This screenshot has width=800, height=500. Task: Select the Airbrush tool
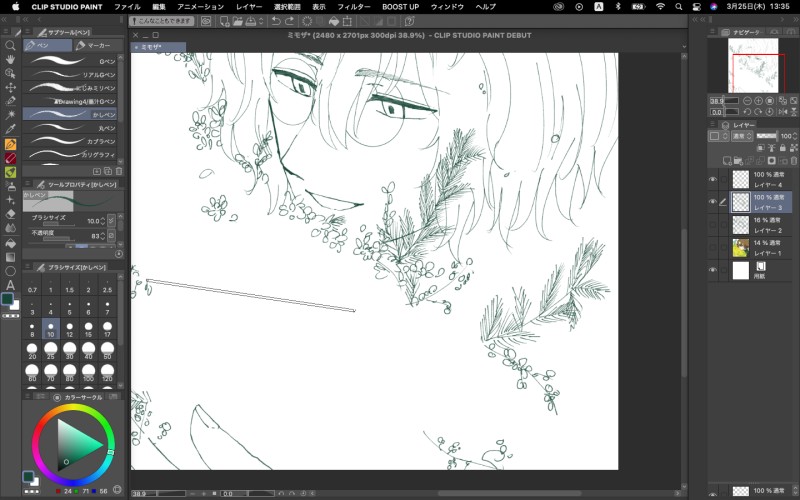pyautogui.click(x=10, y=186)
